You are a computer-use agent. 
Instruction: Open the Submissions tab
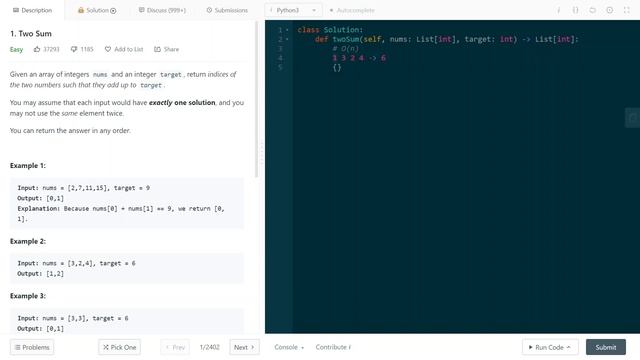[227, 10]
